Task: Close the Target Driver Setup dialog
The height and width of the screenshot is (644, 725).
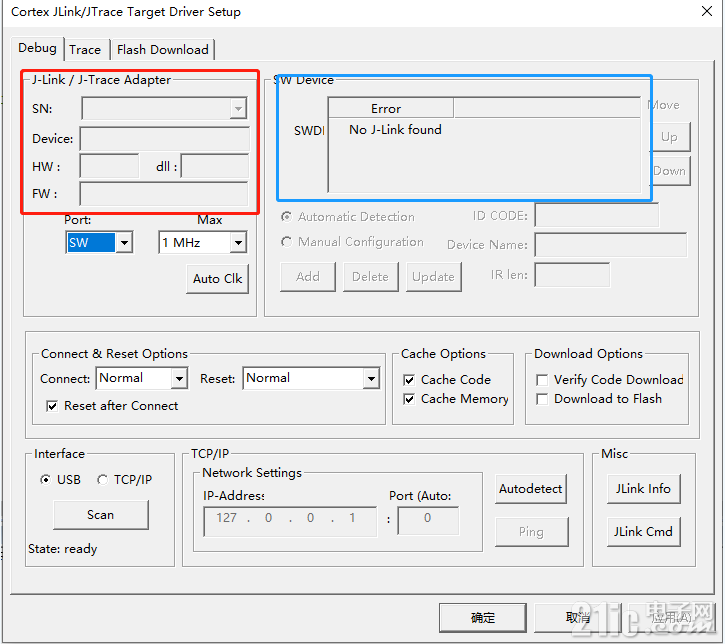Action: pos(707,11)
